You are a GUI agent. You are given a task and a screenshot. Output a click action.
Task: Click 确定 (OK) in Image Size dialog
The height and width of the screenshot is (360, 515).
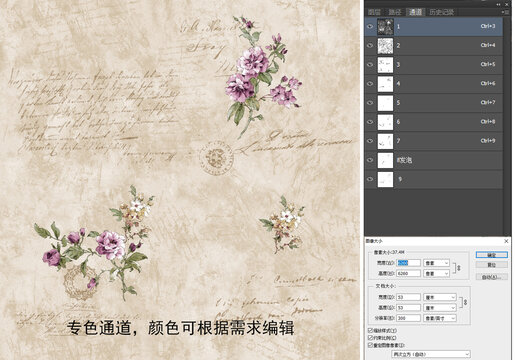click(x=492, y=255)
